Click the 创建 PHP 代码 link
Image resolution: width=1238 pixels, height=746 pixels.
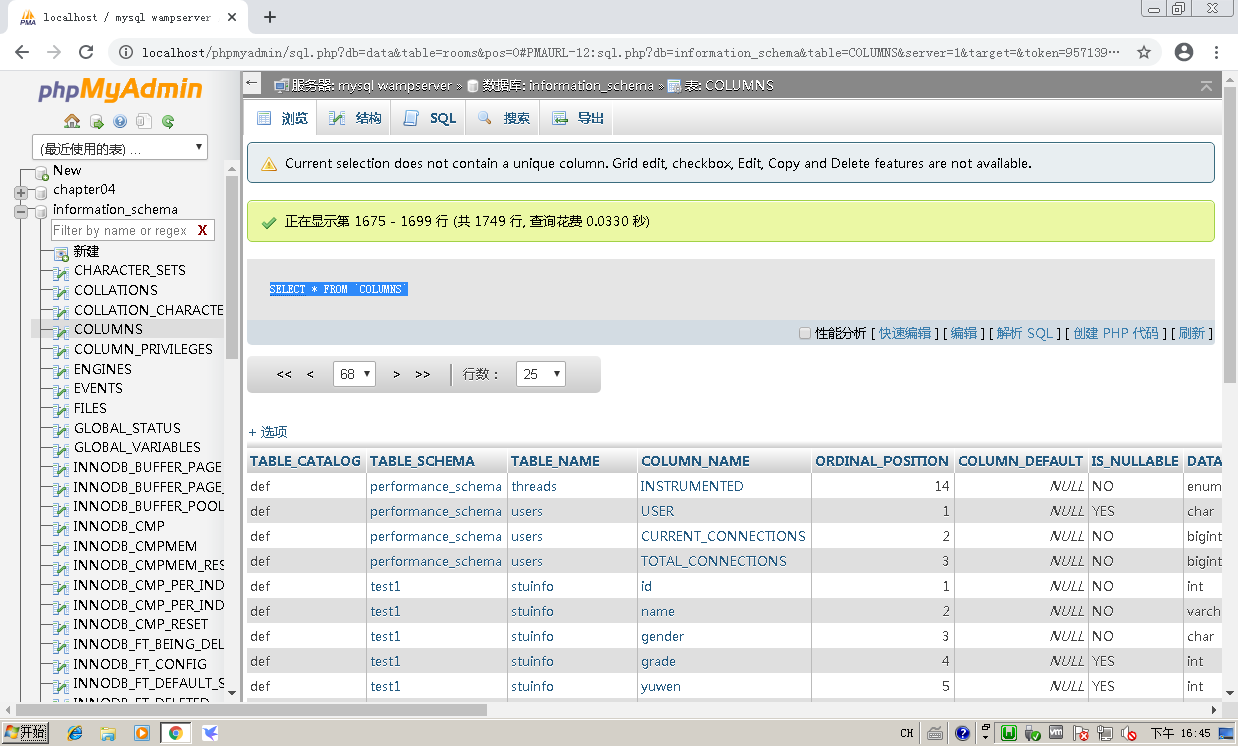click(x=1116, y=333)
